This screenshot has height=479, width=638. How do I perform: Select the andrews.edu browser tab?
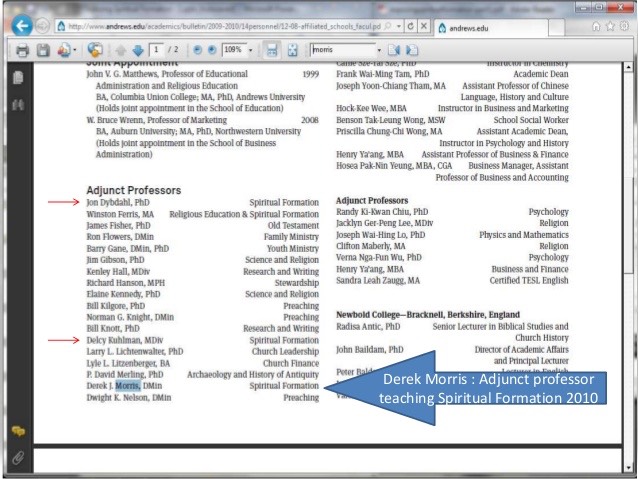491,28
